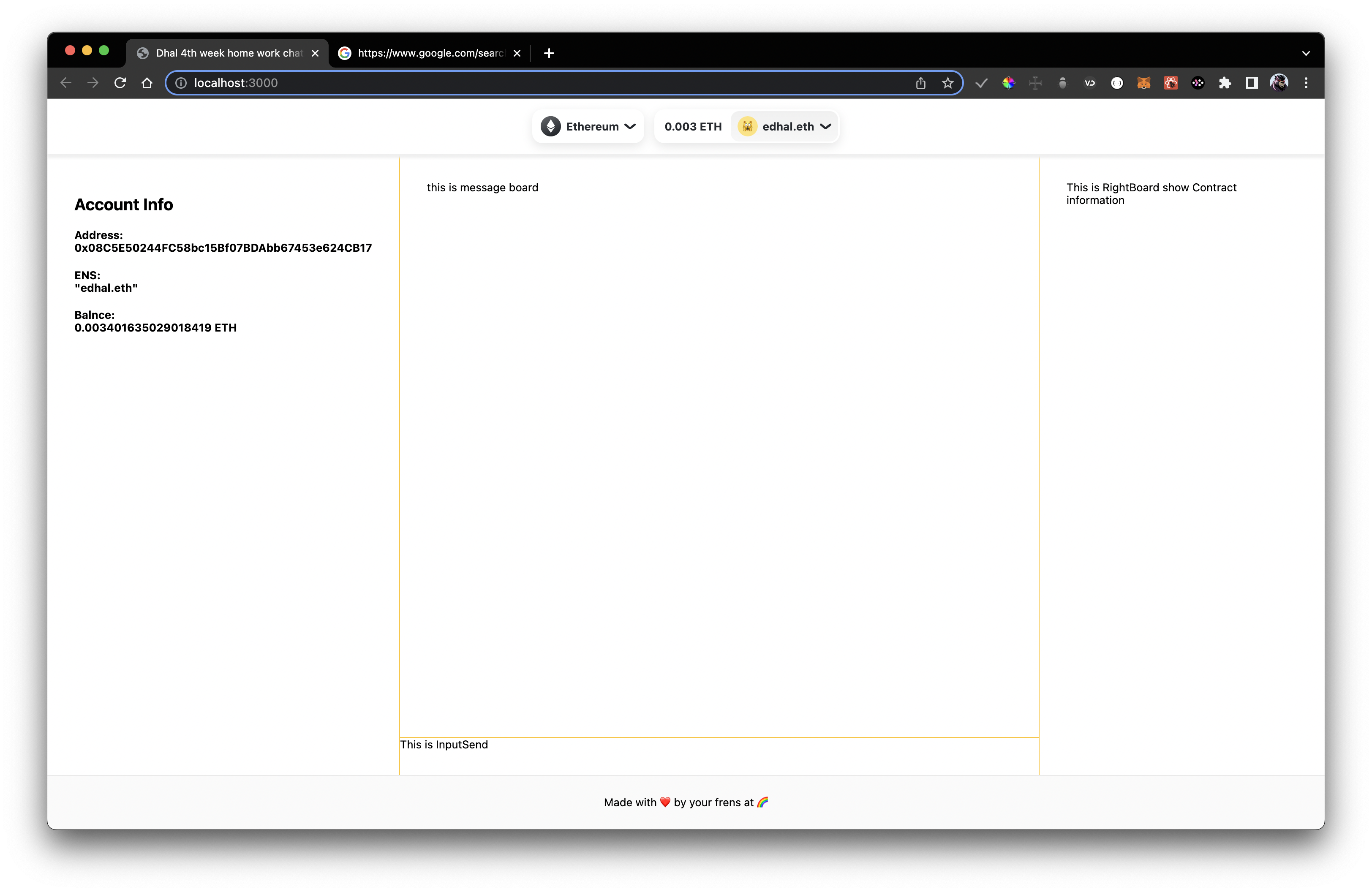
Task: Open the bug debugger extension
Action: 1062,83
